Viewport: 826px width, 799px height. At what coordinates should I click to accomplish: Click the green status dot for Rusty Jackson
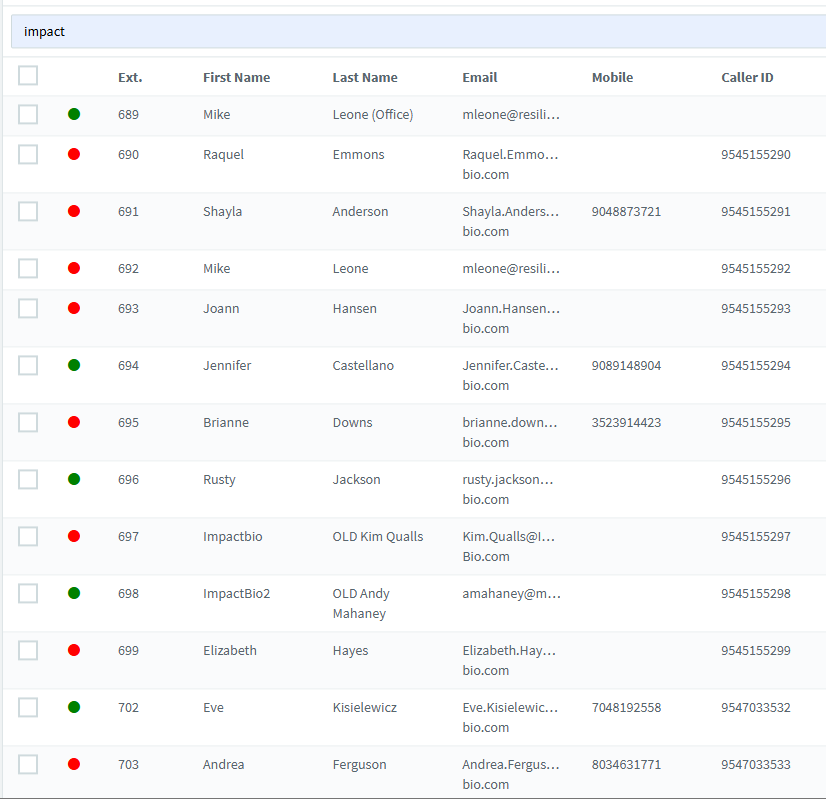(x=74, y=479)
